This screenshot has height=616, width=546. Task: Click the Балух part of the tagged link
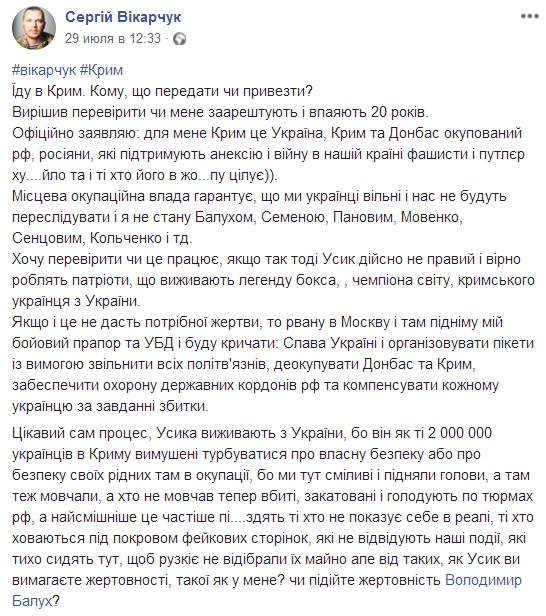click(32, 601)
